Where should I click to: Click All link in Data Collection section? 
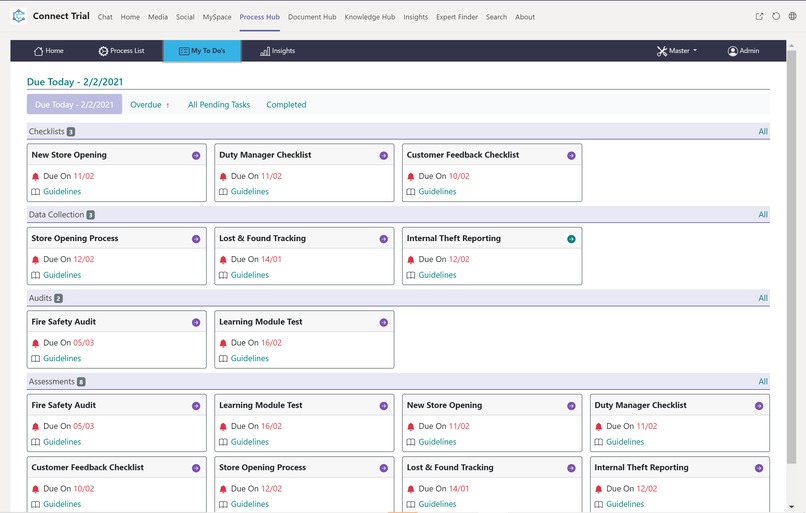coord(763,215)
